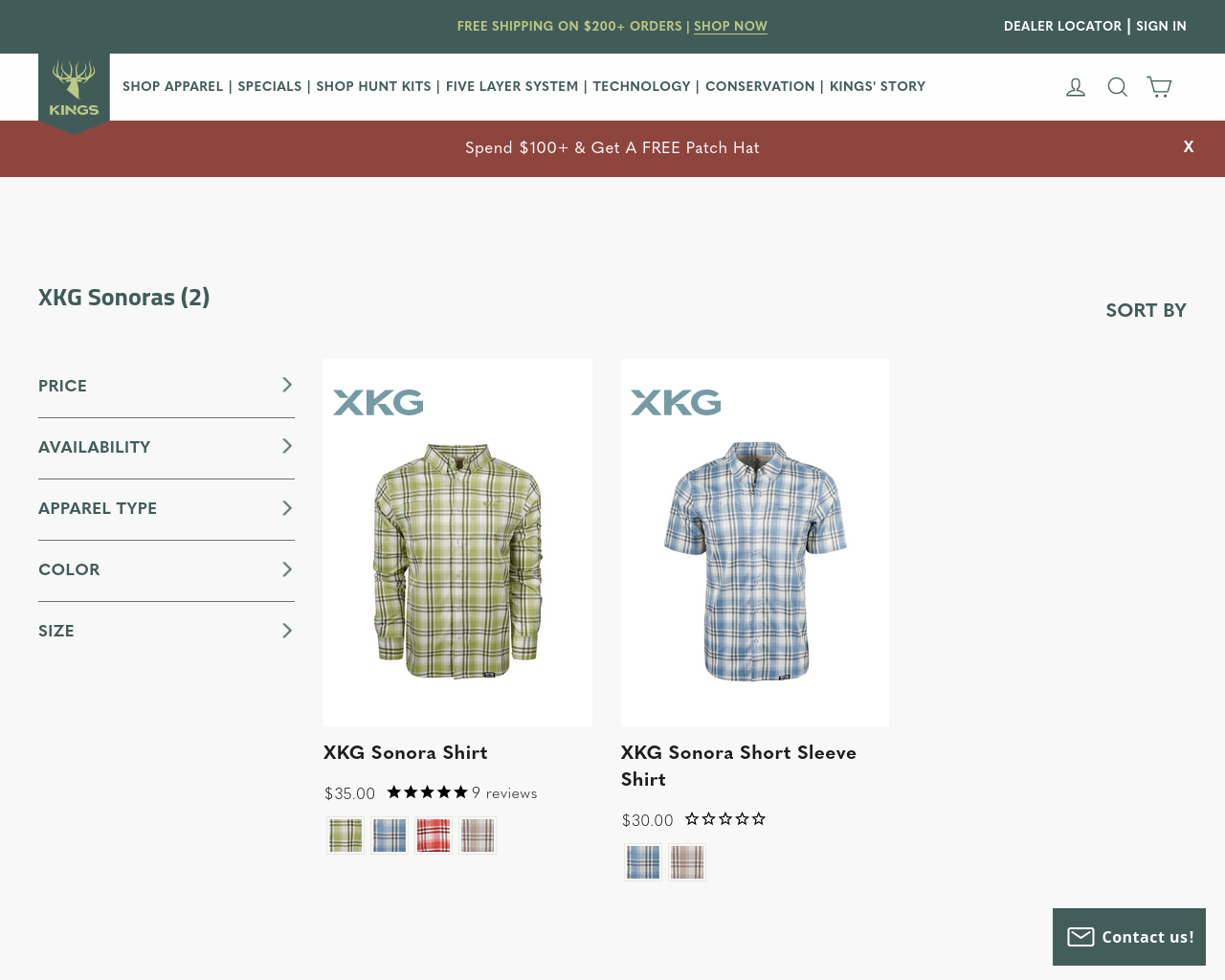The width and height of the screenshot is (1225, 980).
Task: Click the Kings antler logo
Action: tap(74, 93)
